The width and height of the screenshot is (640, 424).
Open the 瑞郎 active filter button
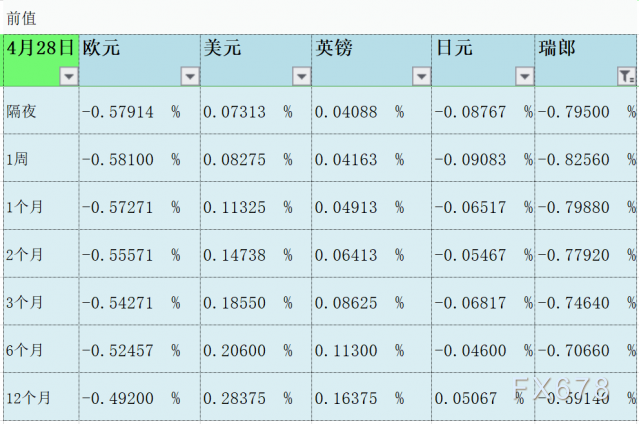pos(627,76)
